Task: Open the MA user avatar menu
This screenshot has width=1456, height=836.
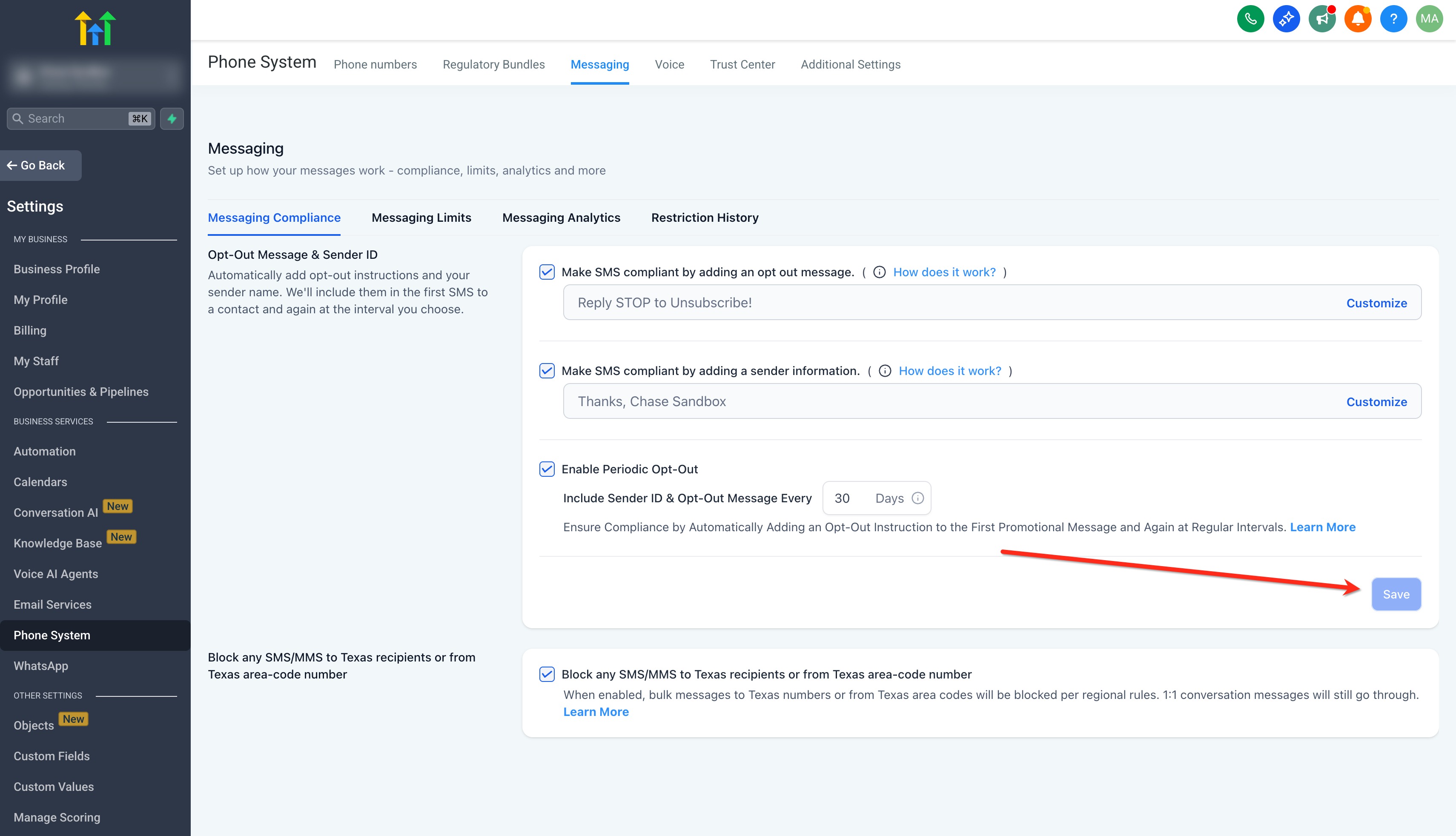Action: 1429,19
